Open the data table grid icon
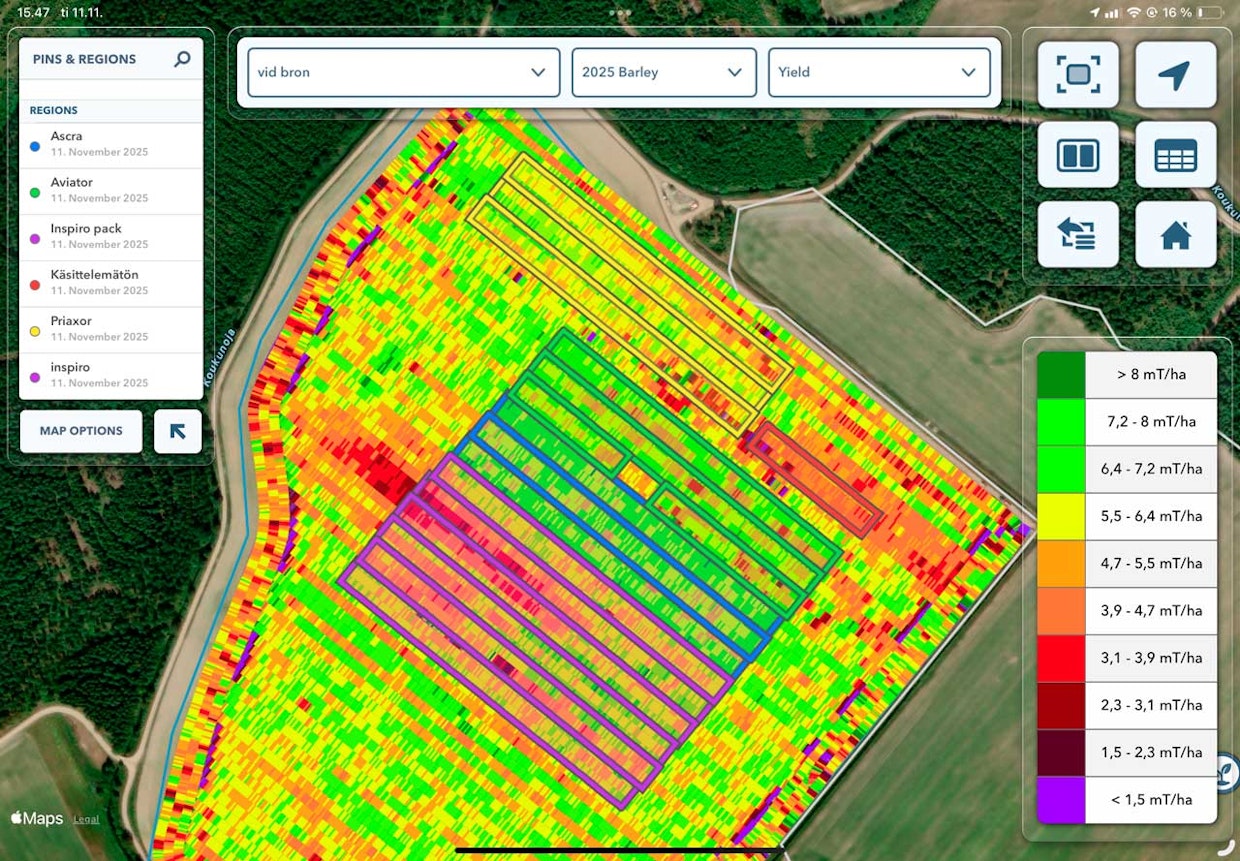Viewport: 1240px width, 861px height. pos(1176,155)
